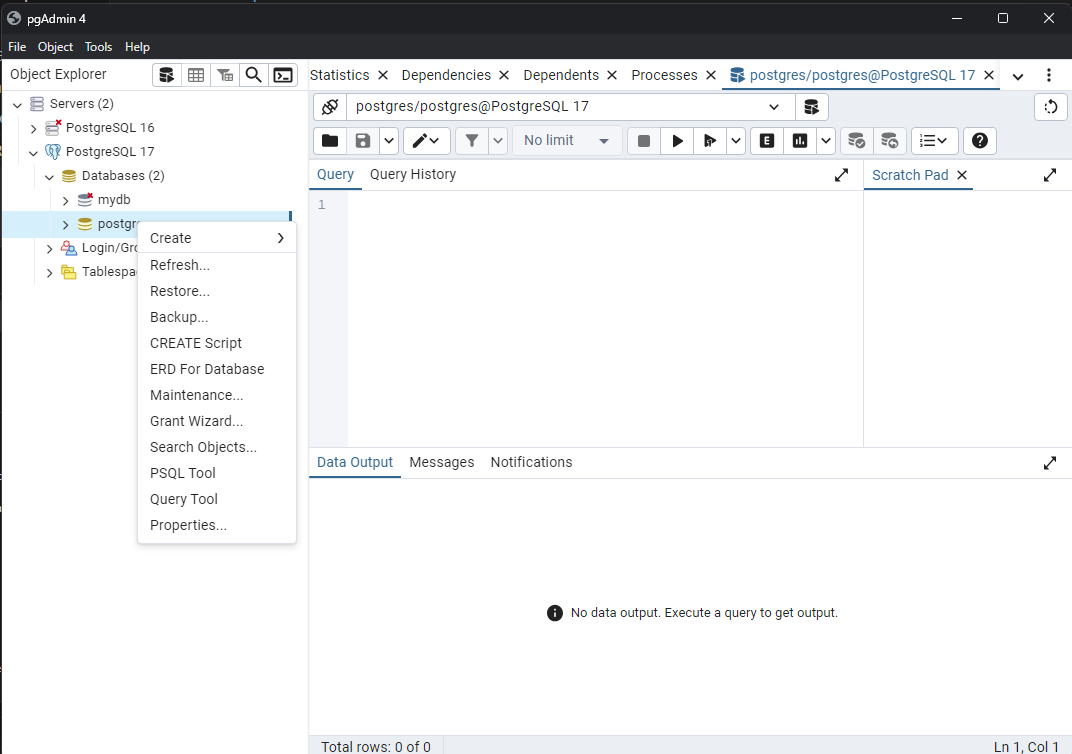Close the Statistics tab

(383, 75)
